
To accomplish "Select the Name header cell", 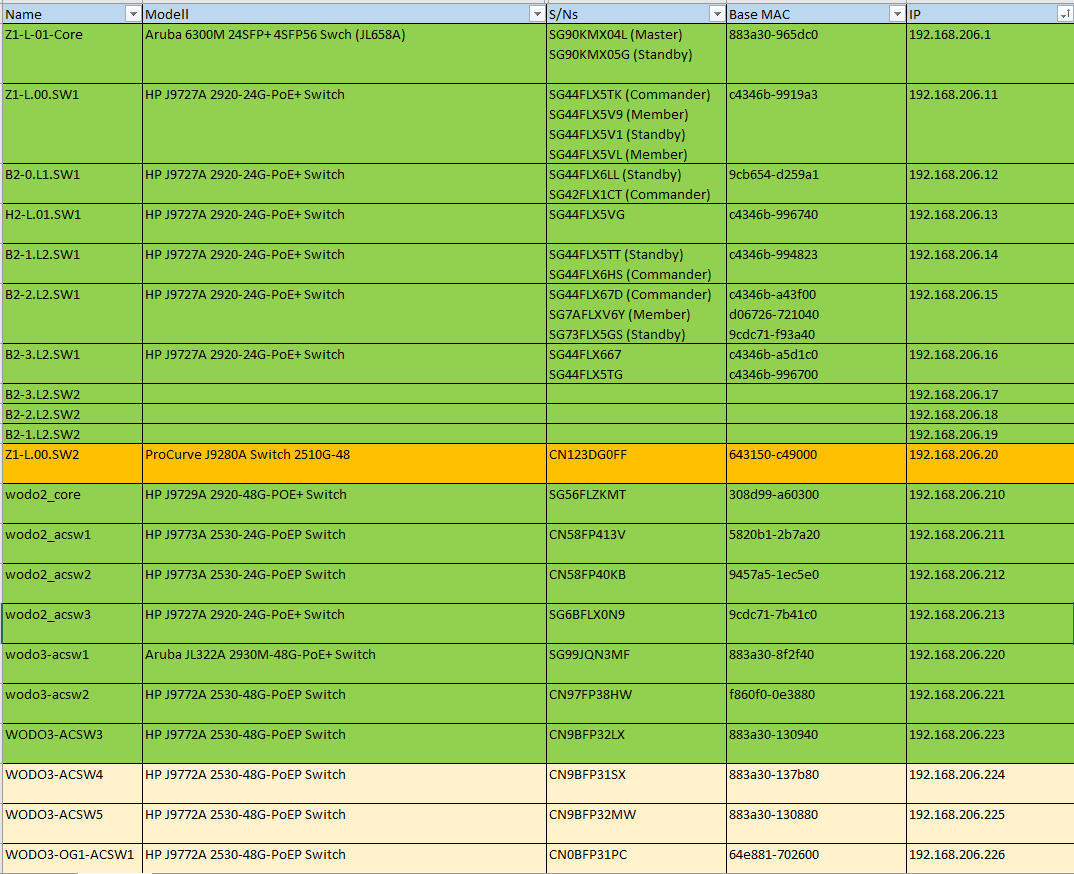I will pos(72,14).
